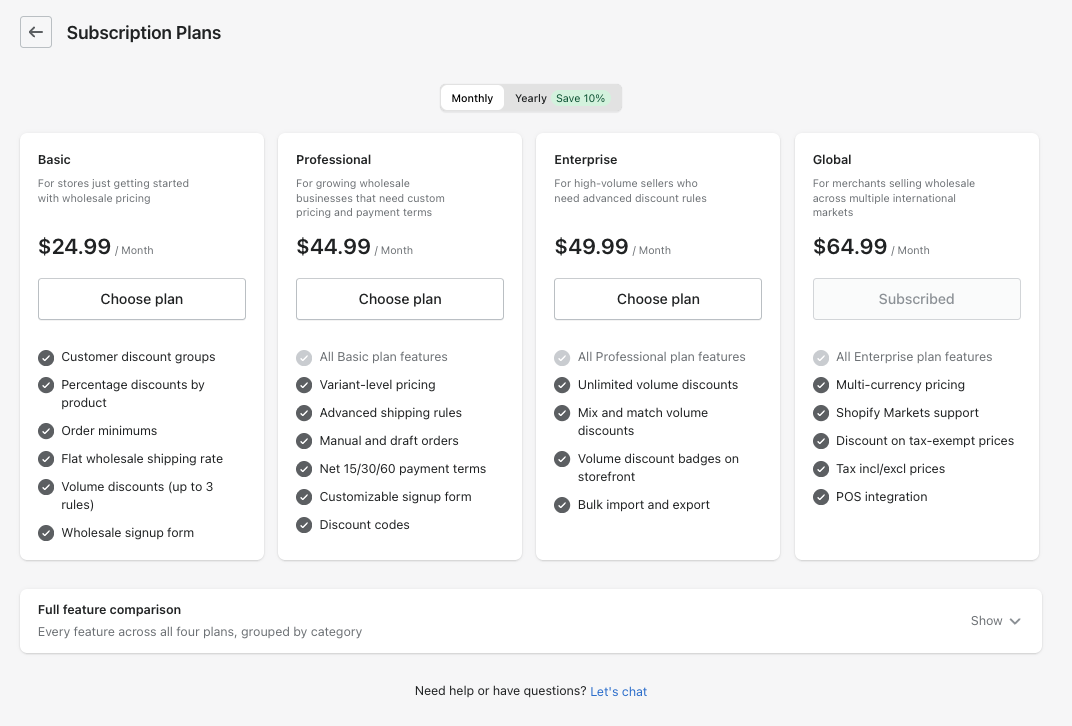Click the 'POS integration' feature text
The image size is (1072, 726).
pyautogui.click(x=881, y=497)
